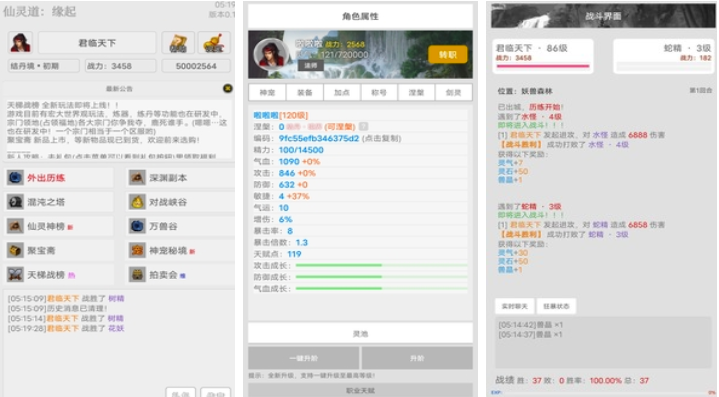The height and width of the screenshot is (397, 719).
Task: Click the 深渊副本 dungeon icon
Action: tap(137, 177)
